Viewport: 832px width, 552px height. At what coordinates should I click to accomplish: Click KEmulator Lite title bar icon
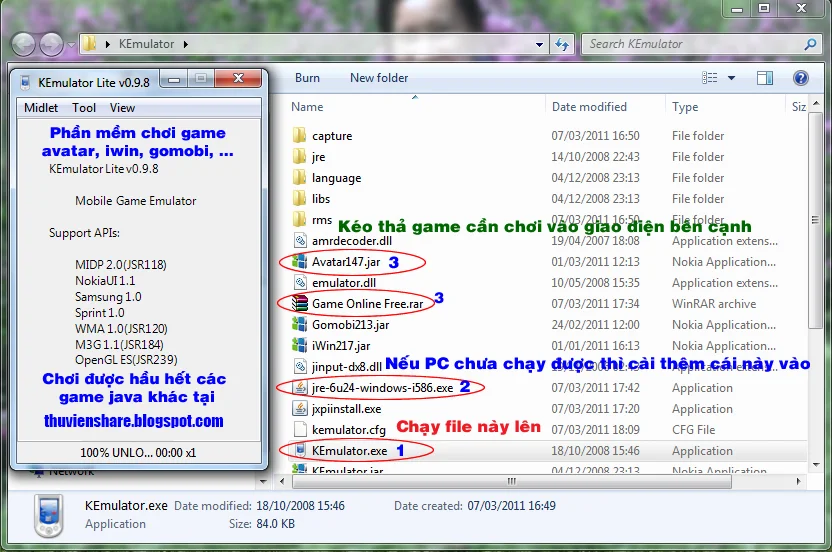point(25,82)
